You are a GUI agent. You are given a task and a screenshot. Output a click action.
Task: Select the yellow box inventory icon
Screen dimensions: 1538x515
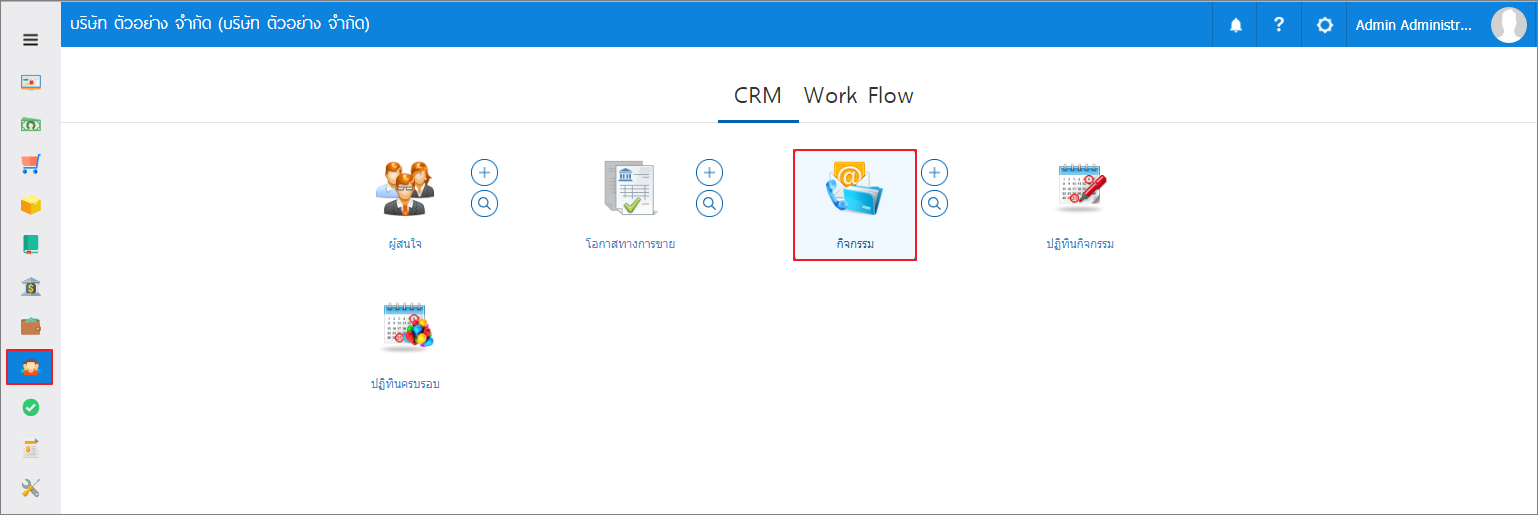[30, 205]
